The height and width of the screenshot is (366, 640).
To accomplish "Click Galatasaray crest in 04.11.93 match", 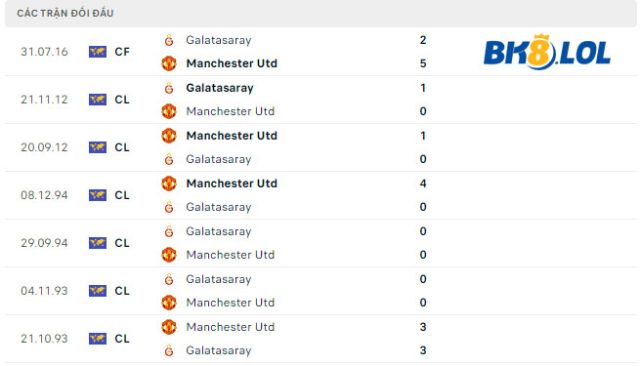I will tap(169, 279).
